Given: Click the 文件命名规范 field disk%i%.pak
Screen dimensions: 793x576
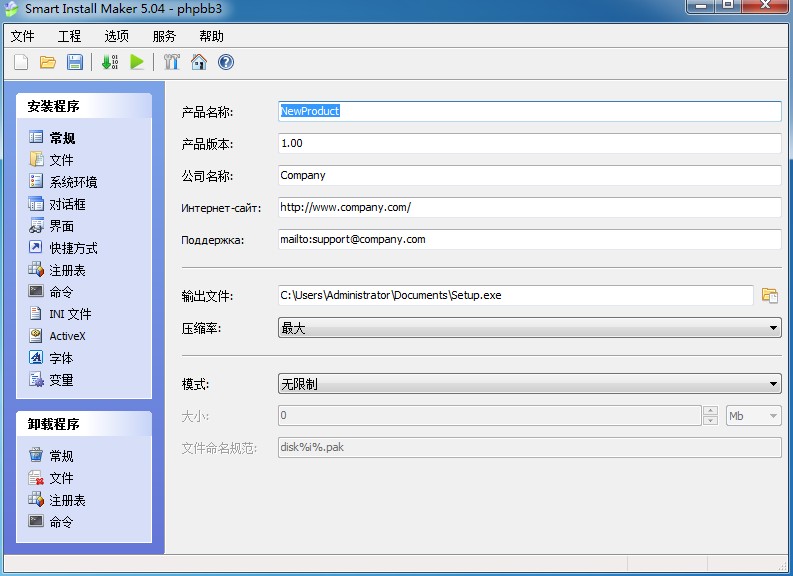Looking at the screenshot, I should [x=530, y=448].
